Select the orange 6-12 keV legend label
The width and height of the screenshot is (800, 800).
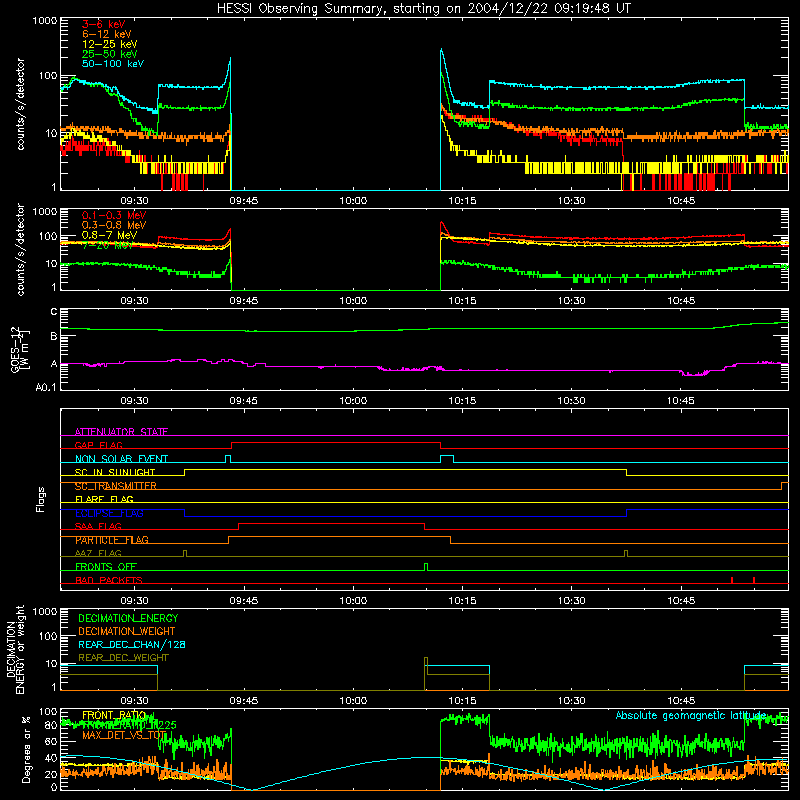[107, 34]
